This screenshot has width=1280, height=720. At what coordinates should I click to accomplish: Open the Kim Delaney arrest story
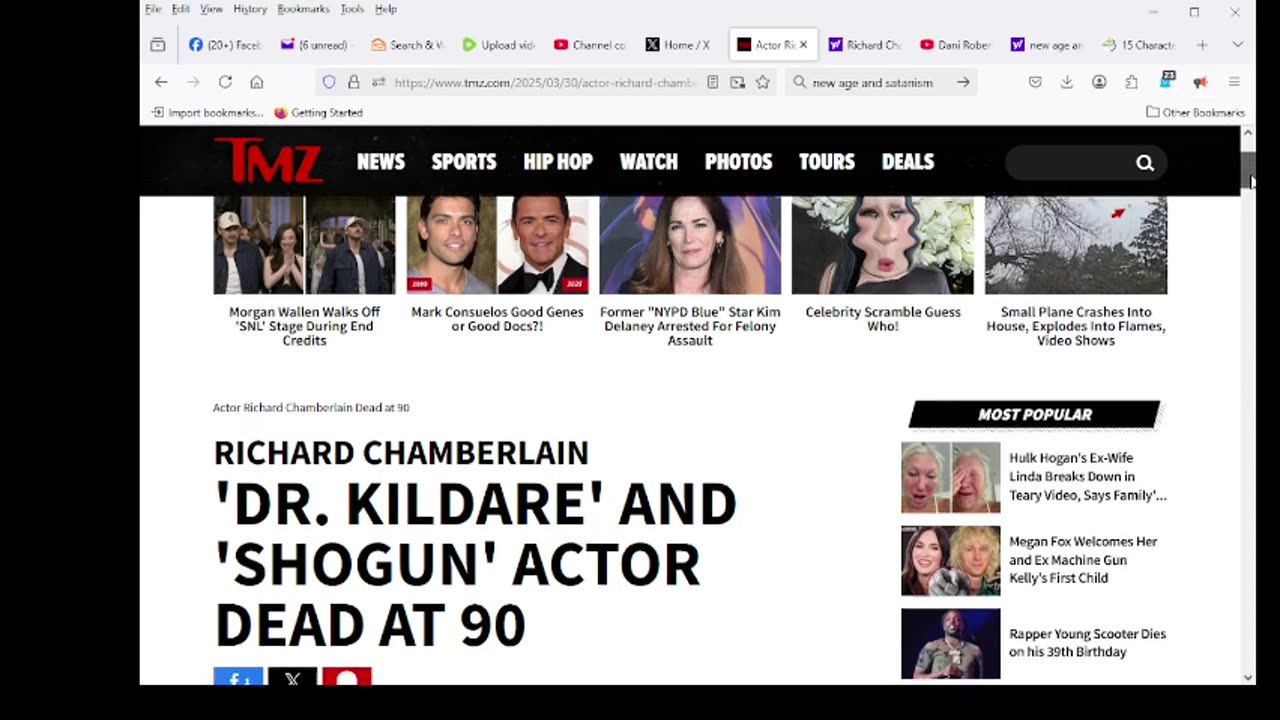(690, 326)
